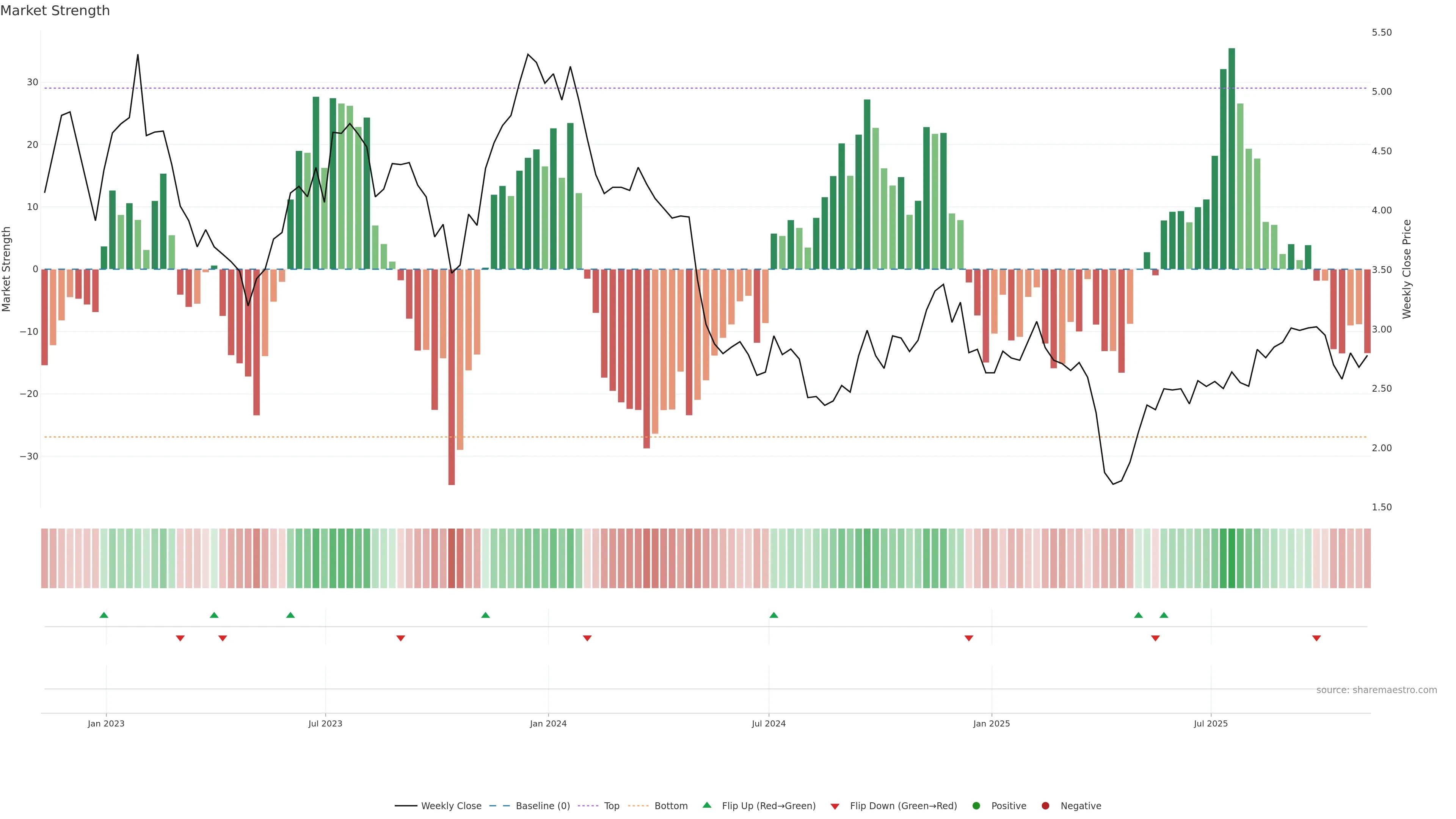1456x819 pixels.
Task: Click the Flip Up legend triangle icon
Action: (706, 805)
